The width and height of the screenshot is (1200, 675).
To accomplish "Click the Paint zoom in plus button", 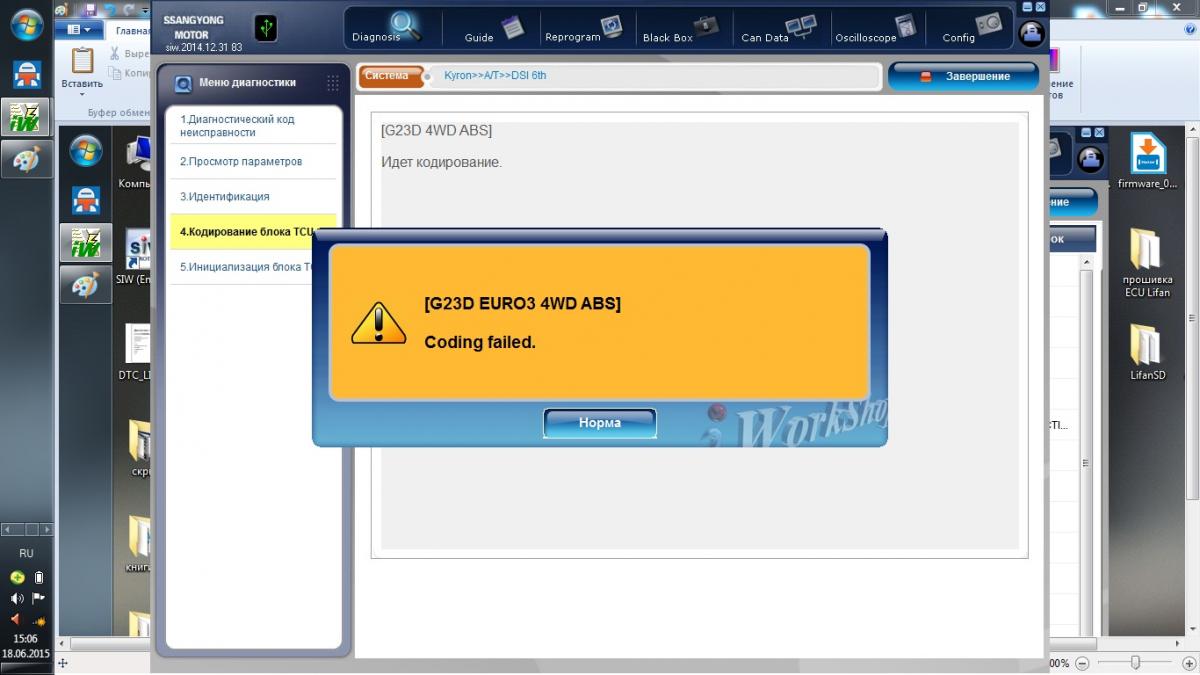I will point(1187,663).
